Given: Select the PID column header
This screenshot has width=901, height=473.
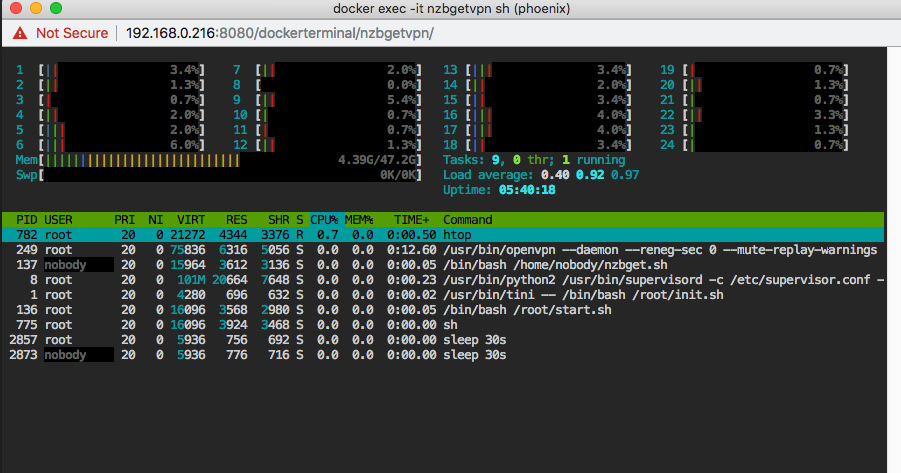Looking at the screenshot, I should click(26, 220).
